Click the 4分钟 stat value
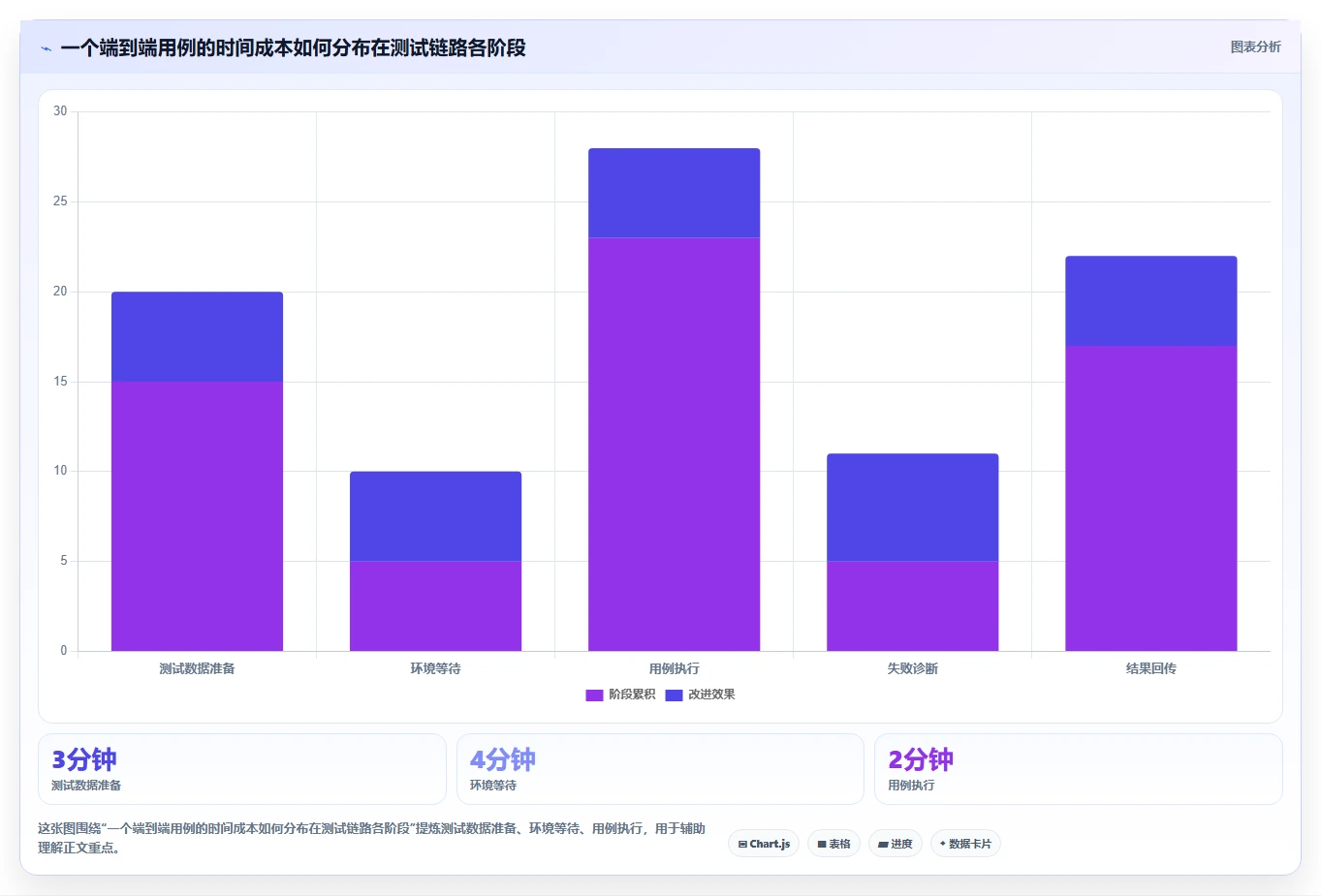The height and width of the screenshot is (896, 1321). click(x=502, y=759)
